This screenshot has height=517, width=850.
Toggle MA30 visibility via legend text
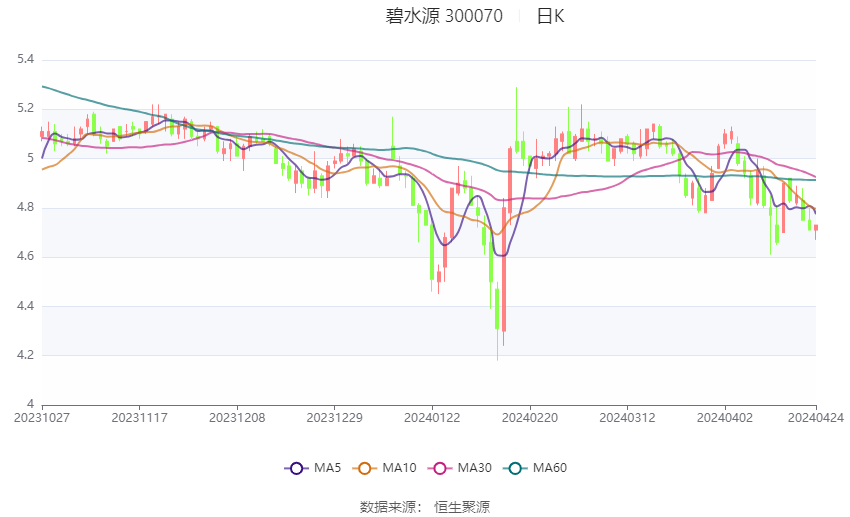click(x=472, y=468)
